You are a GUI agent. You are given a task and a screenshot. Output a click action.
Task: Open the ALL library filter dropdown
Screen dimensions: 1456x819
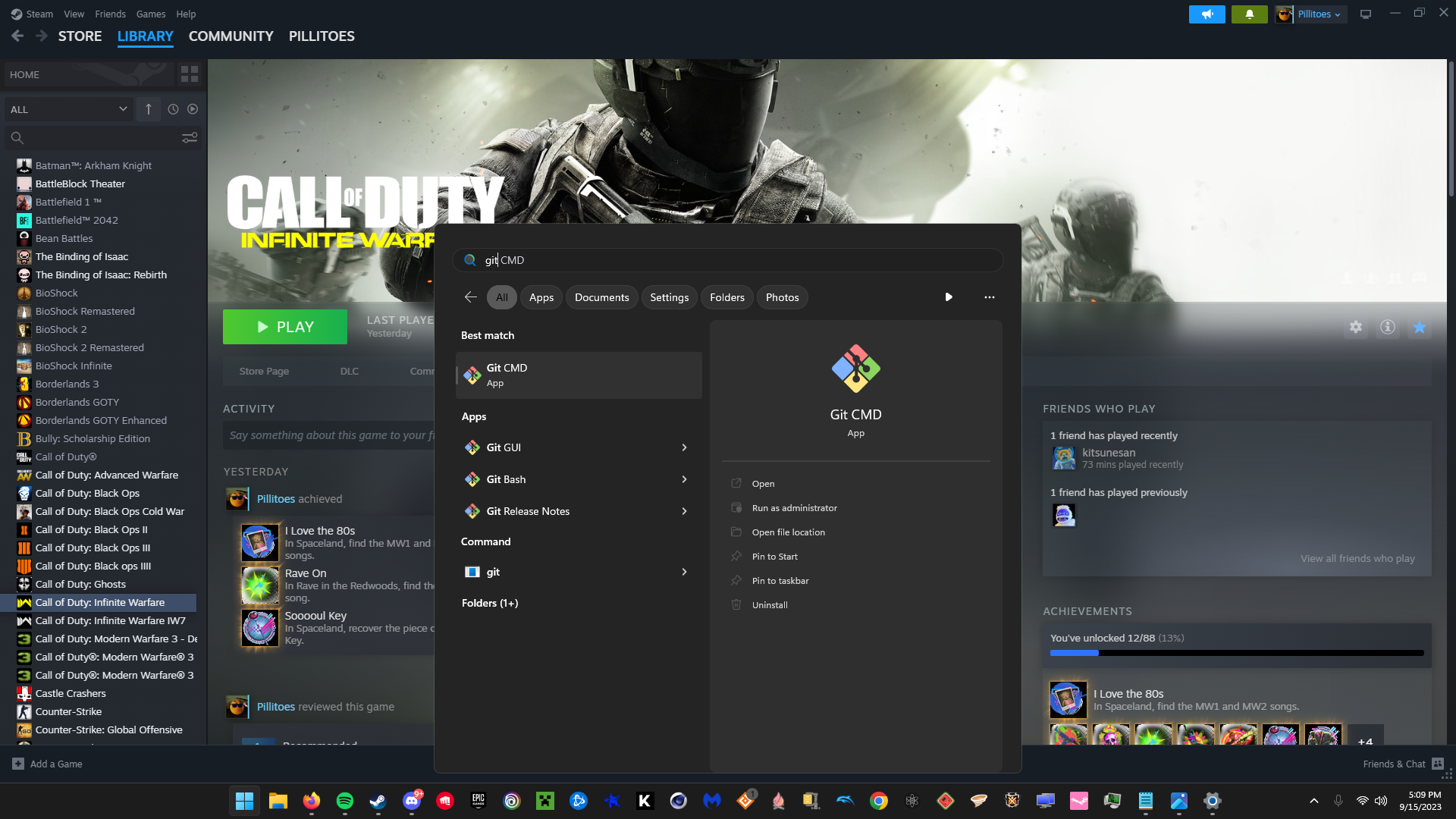click(x=68, y=109)
